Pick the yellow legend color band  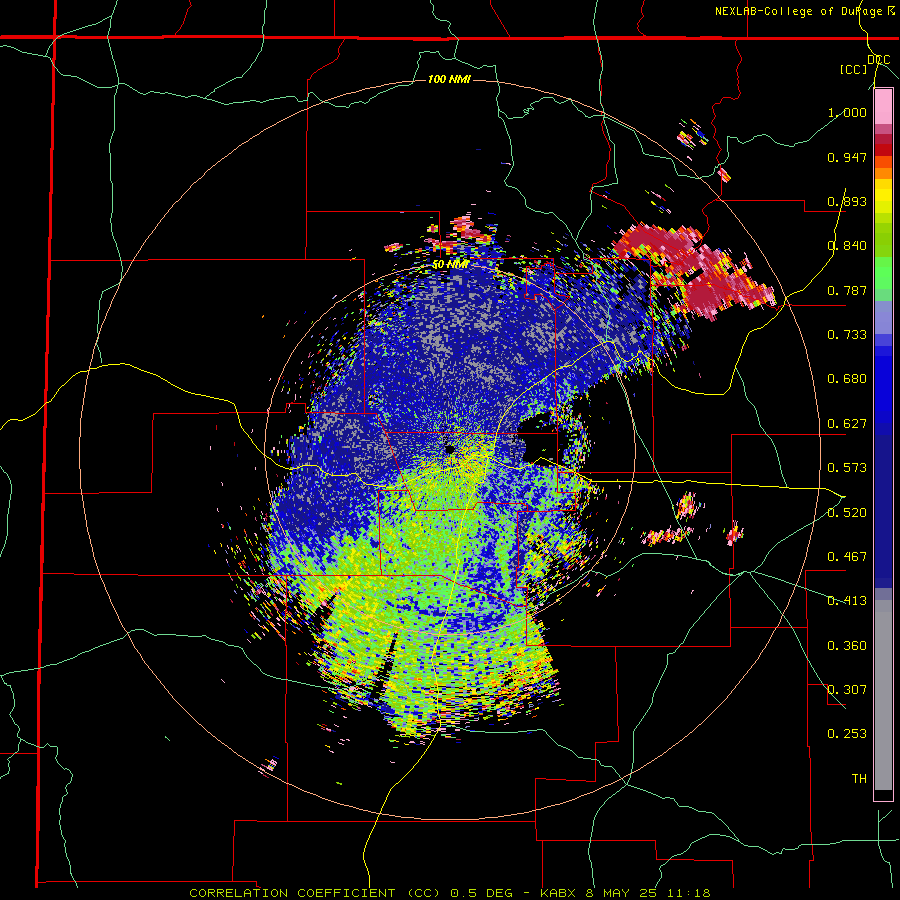883,197
